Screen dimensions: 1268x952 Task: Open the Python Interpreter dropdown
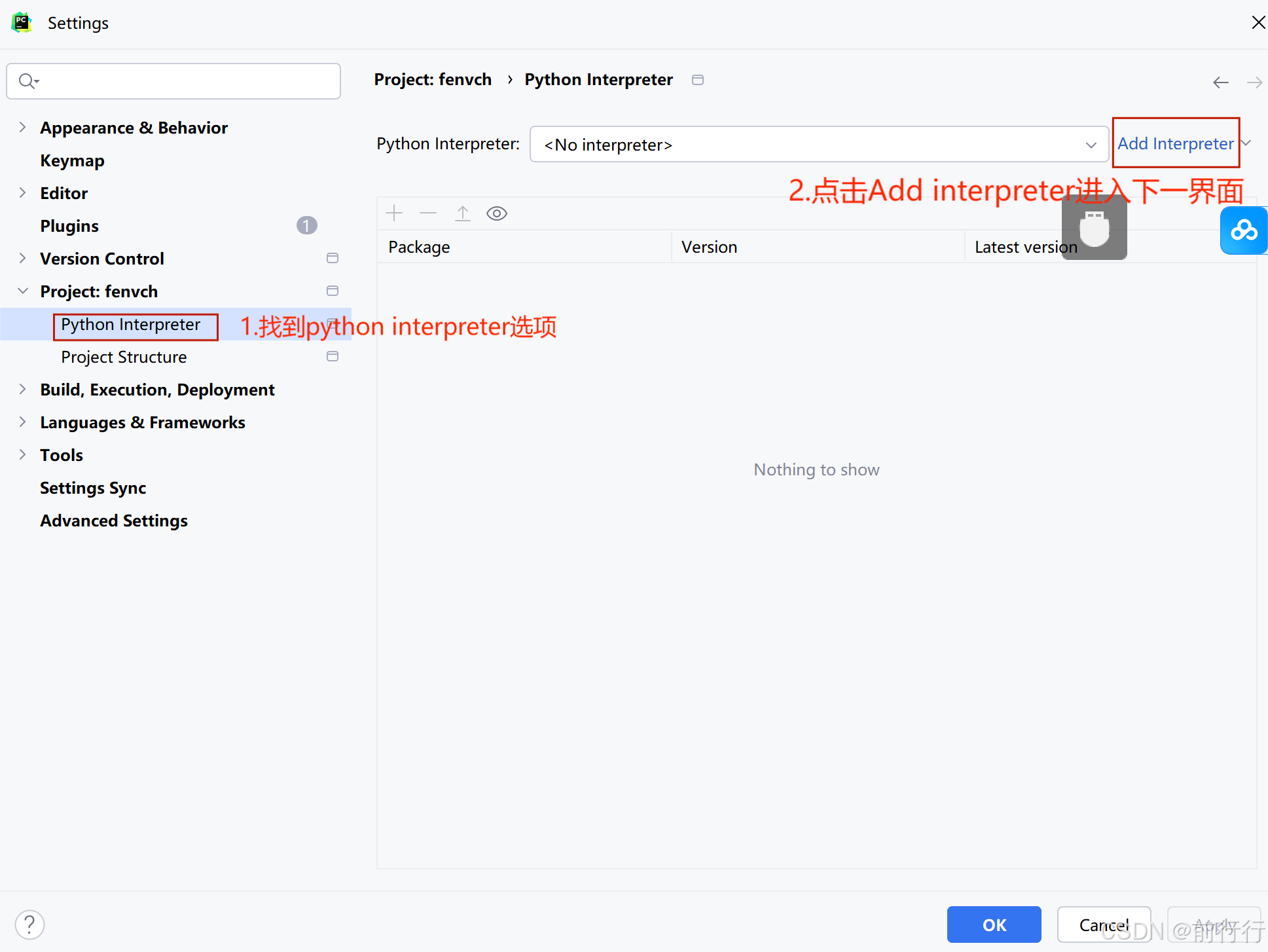818,145
